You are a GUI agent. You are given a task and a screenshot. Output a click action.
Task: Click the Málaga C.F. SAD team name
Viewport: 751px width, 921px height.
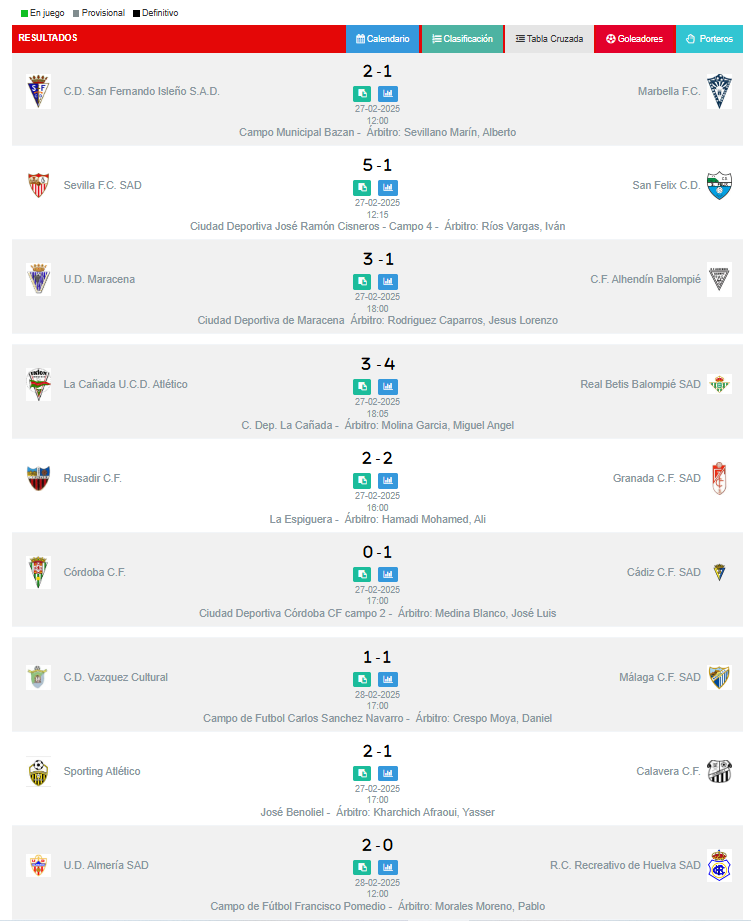(659, 677)
